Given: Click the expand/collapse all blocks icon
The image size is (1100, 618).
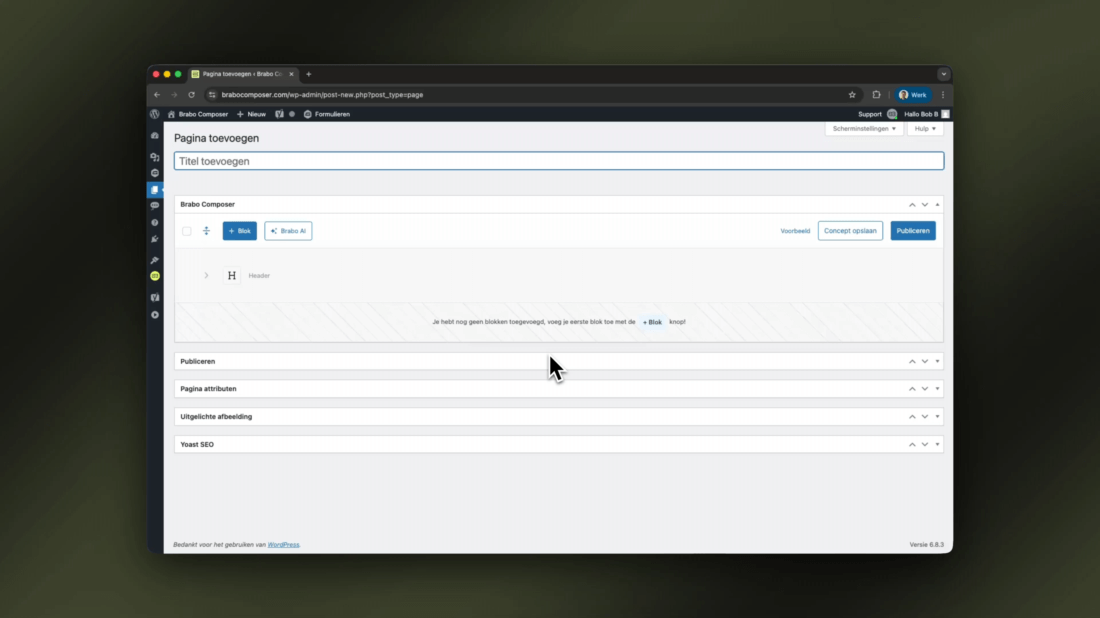Looking at the screenshot, I should (x=206, y=231).
